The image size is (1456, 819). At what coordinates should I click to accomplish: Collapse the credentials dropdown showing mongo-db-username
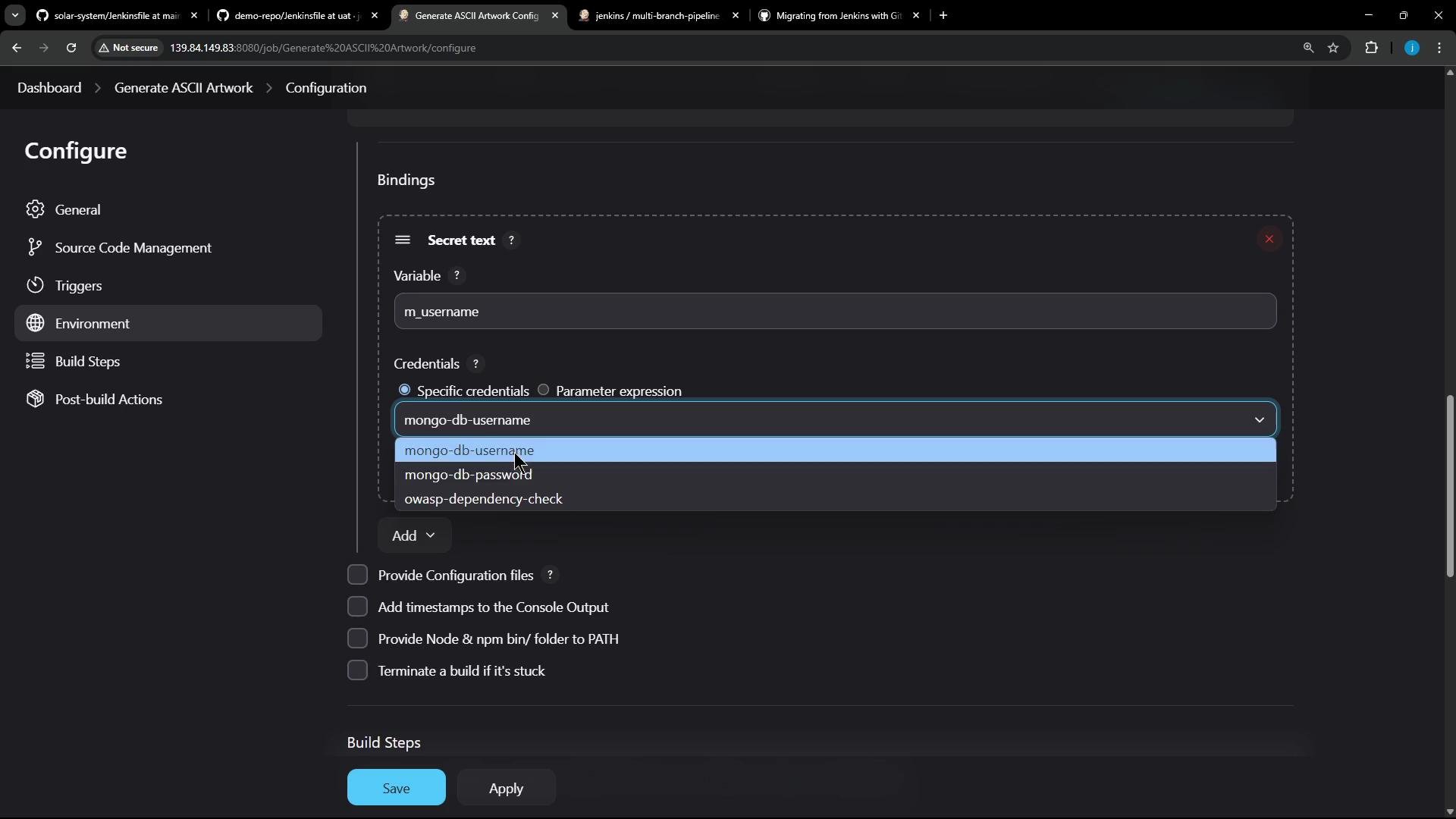[835, 419]
